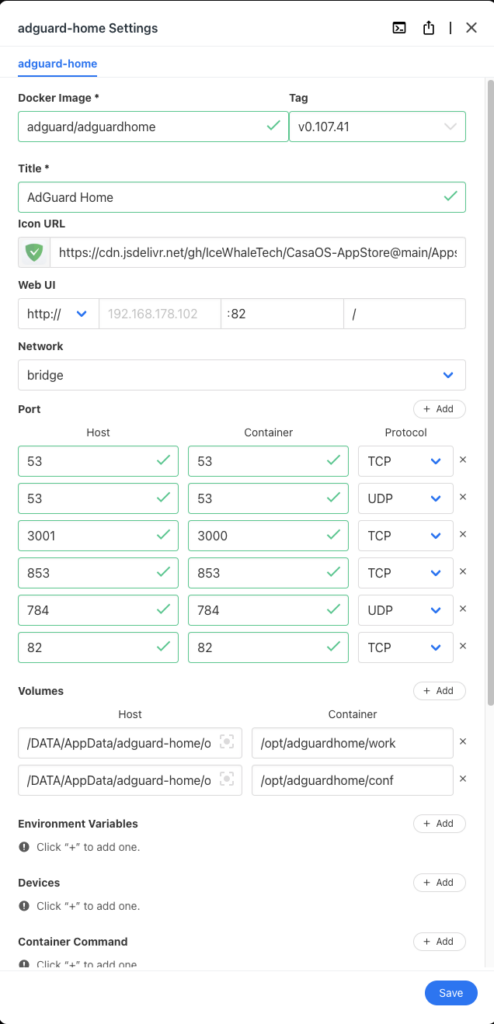Screen dimensions: 494x1024
Task: Click the AdGuard shield icon preview
Action: [x=34, y=252]
